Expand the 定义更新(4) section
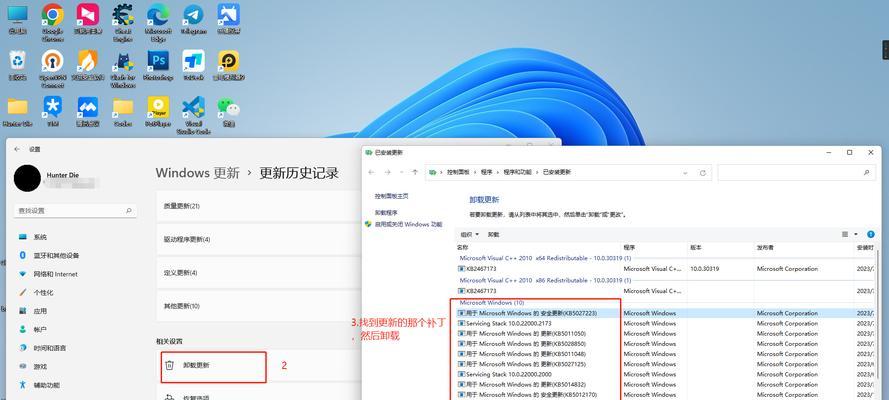This screenshot has height=400, width=889. (258, 273)
